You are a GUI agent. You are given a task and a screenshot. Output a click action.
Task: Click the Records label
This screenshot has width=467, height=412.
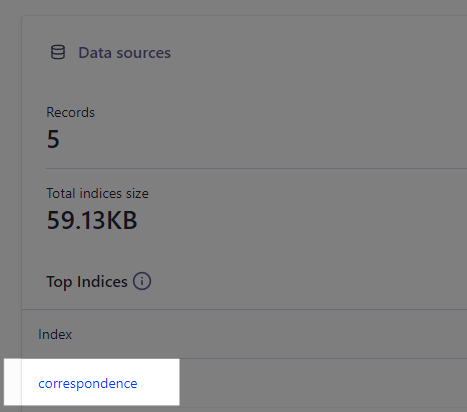click(x=70, y=112)
